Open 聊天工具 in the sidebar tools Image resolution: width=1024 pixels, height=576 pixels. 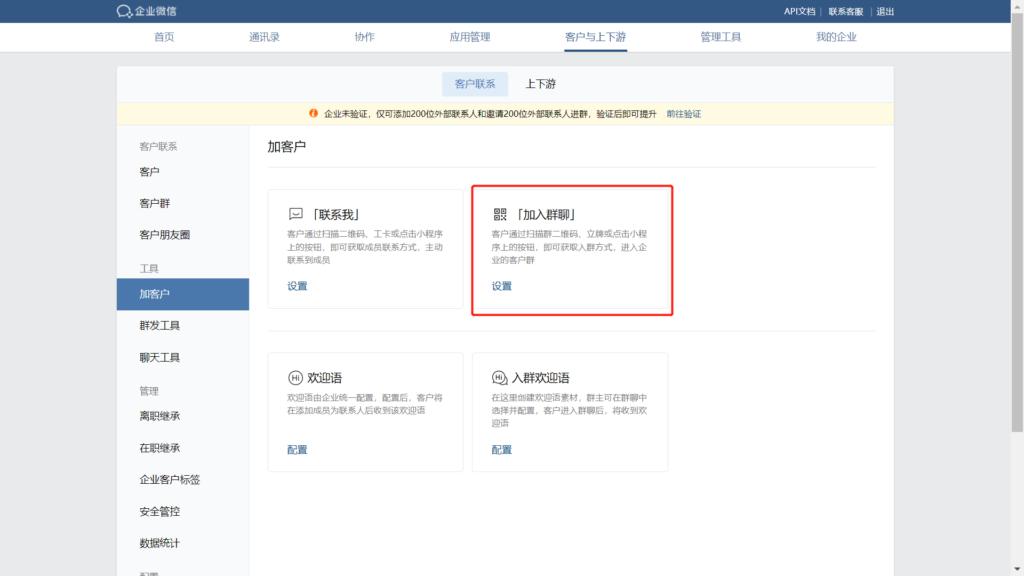[160, 355]
